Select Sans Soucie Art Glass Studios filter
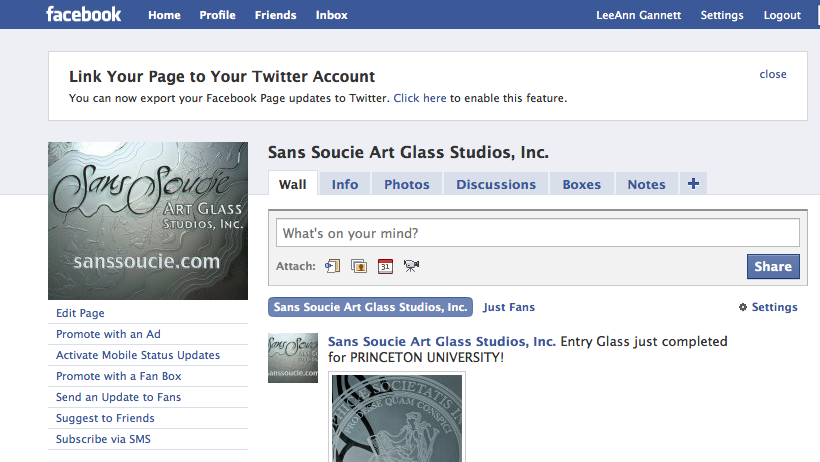Screen dimensions: 820x462 [370, 307]
